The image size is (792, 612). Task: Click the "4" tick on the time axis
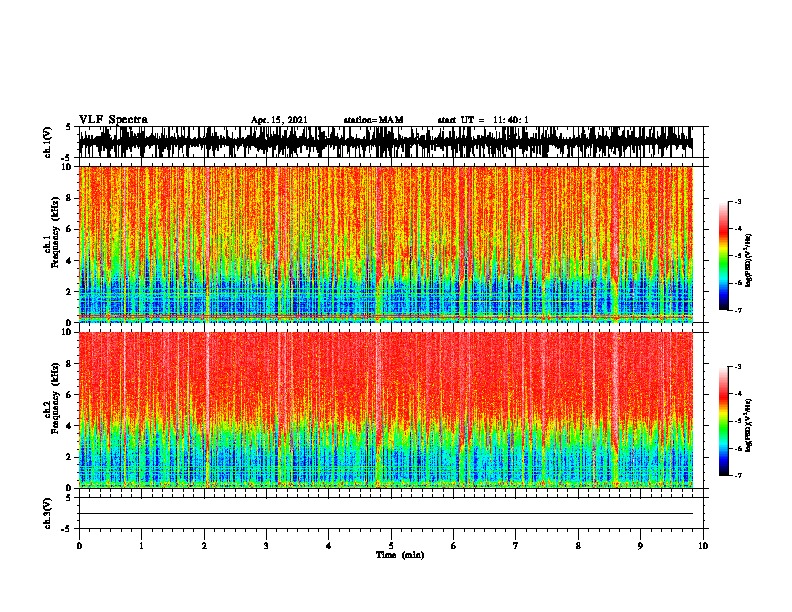click(x=329, y=546)
